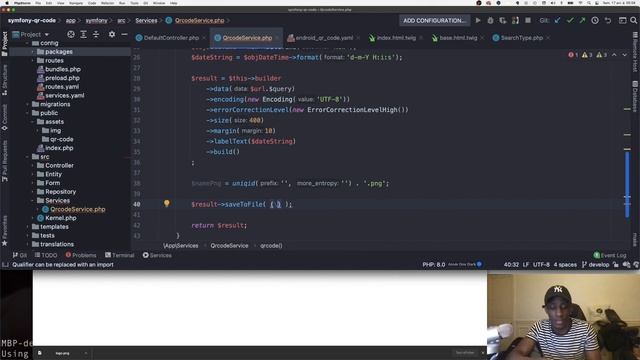
Task: Click UTF-8 encoding in status bar
Action: coord(541,265)
